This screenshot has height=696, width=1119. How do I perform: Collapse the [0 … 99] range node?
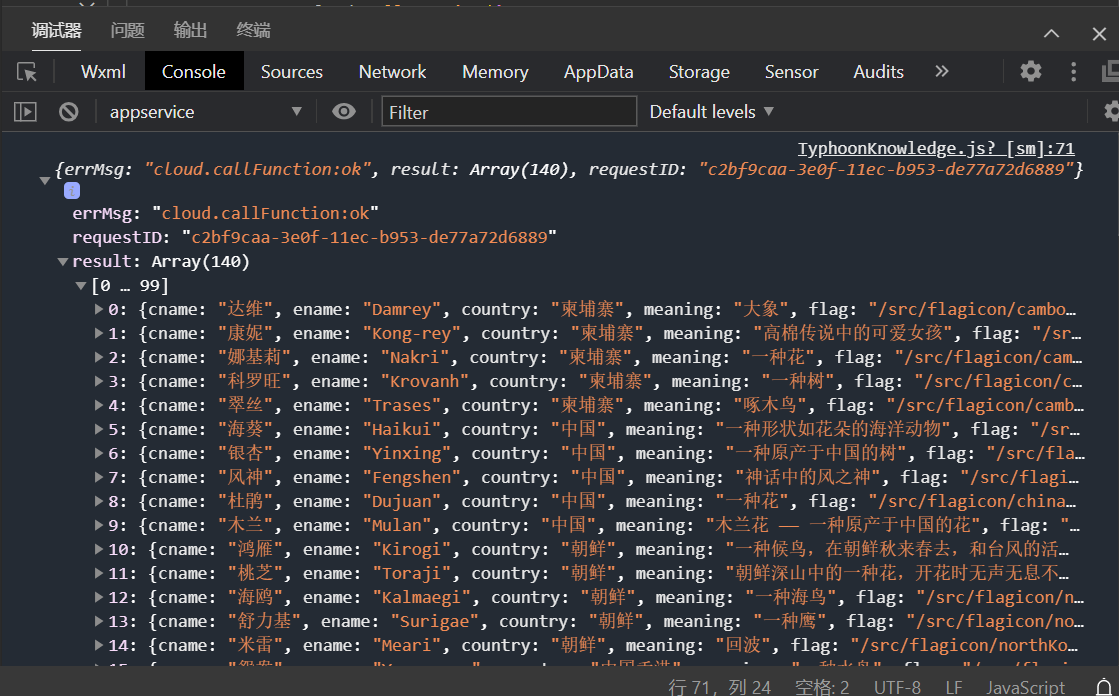point(81,286)
